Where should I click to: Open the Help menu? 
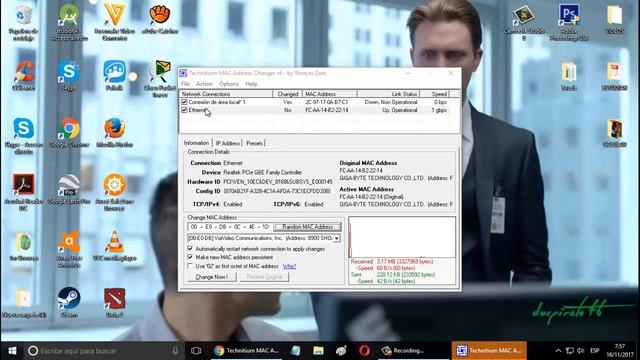click(251, 84)
